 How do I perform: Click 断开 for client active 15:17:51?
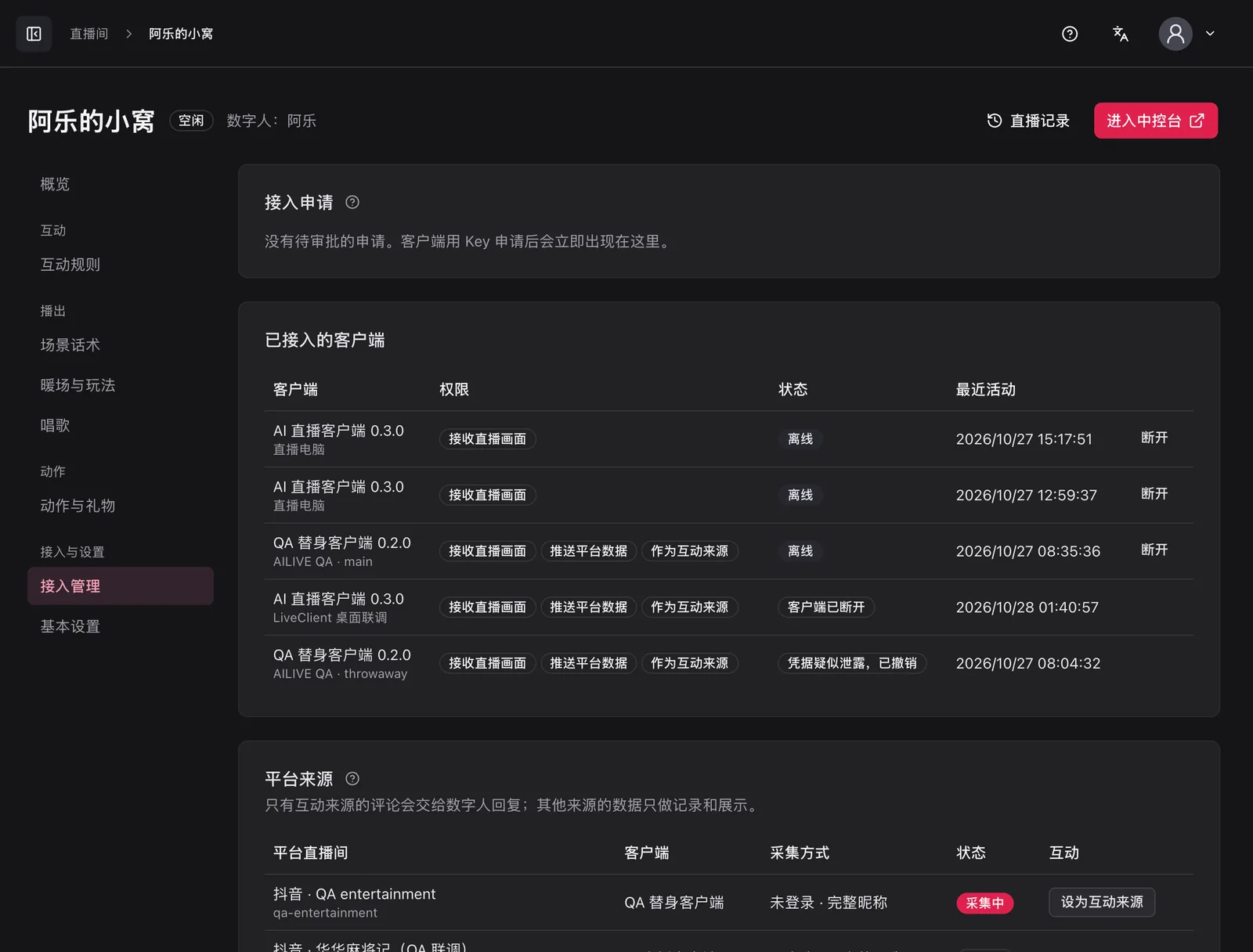[1154, 438]
